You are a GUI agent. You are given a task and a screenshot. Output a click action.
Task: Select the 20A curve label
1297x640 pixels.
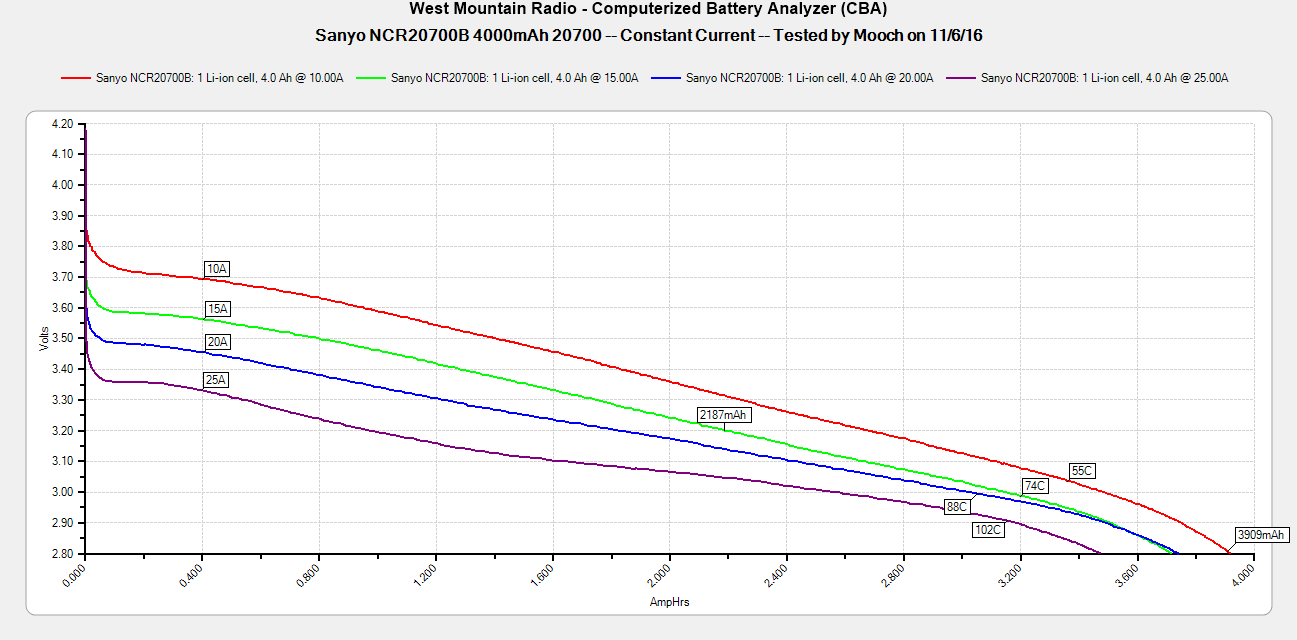coord(217,342)
